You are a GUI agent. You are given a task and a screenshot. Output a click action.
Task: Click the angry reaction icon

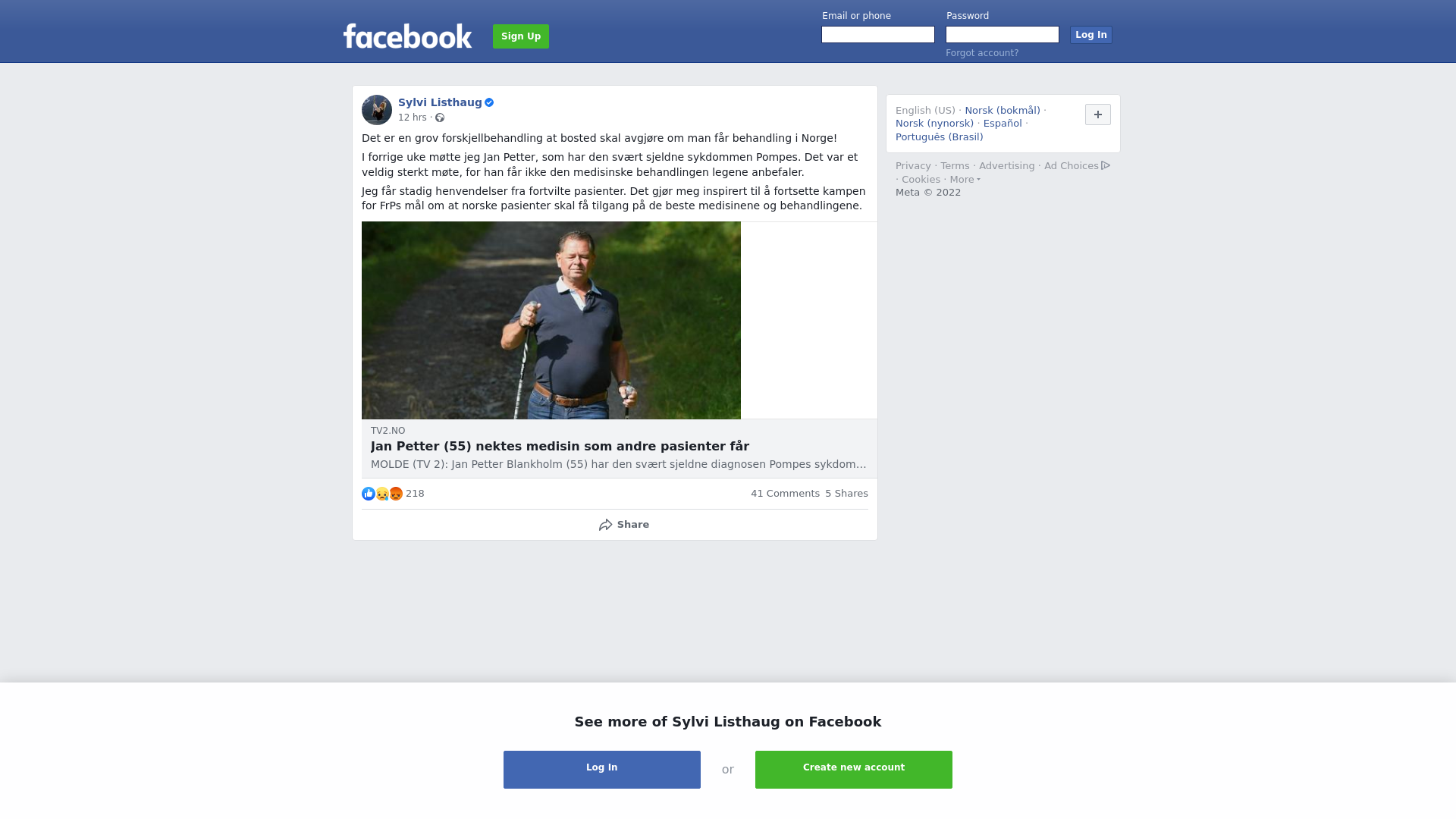396,494
